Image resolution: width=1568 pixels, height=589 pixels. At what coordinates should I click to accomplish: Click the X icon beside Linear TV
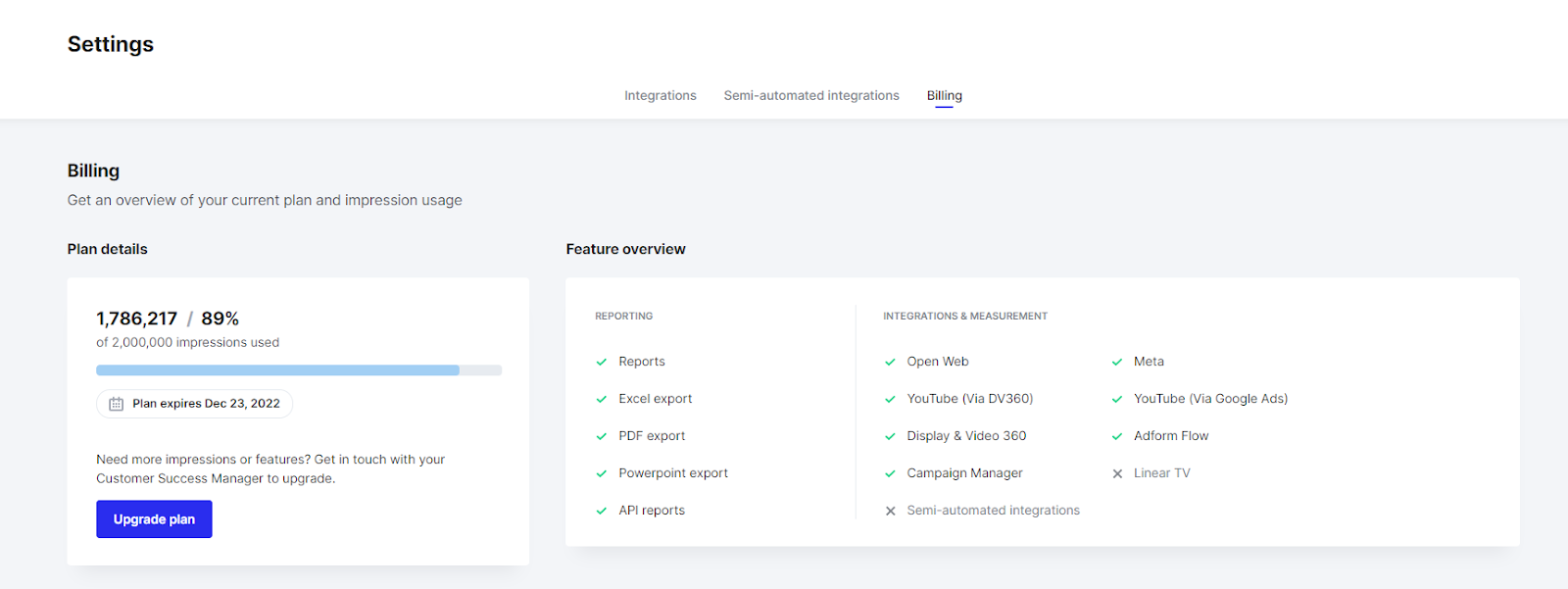pyautogui.click(x=1117, y=473)
